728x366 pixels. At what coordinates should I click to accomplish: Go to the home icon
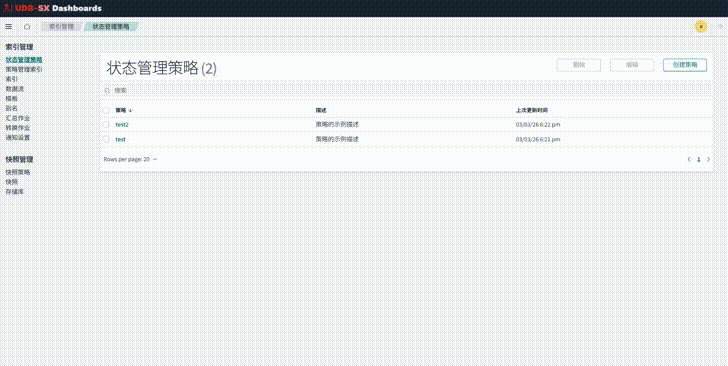tap(27, 27)
